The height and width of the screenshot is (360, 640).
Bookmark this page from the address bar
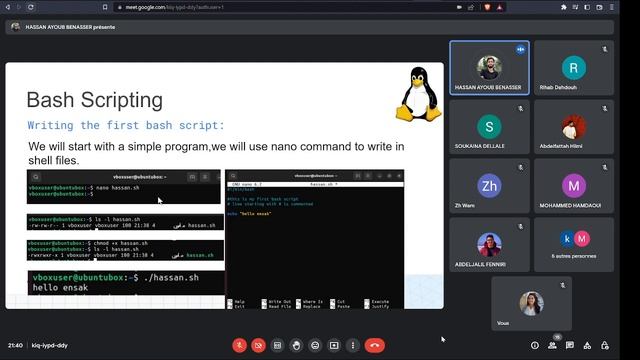click(x=105, y=7)
